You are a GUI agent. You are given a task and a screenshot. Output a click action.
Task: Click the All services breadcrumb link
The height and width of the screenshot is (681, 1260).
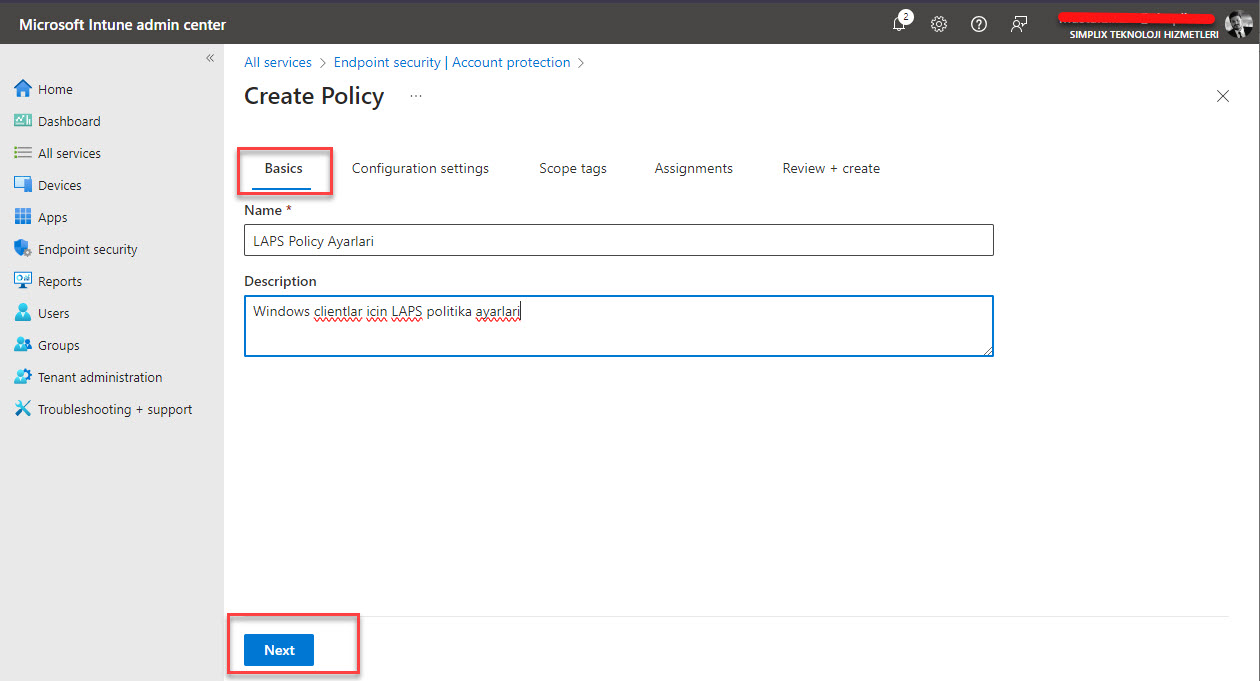(x=278, y=62)
